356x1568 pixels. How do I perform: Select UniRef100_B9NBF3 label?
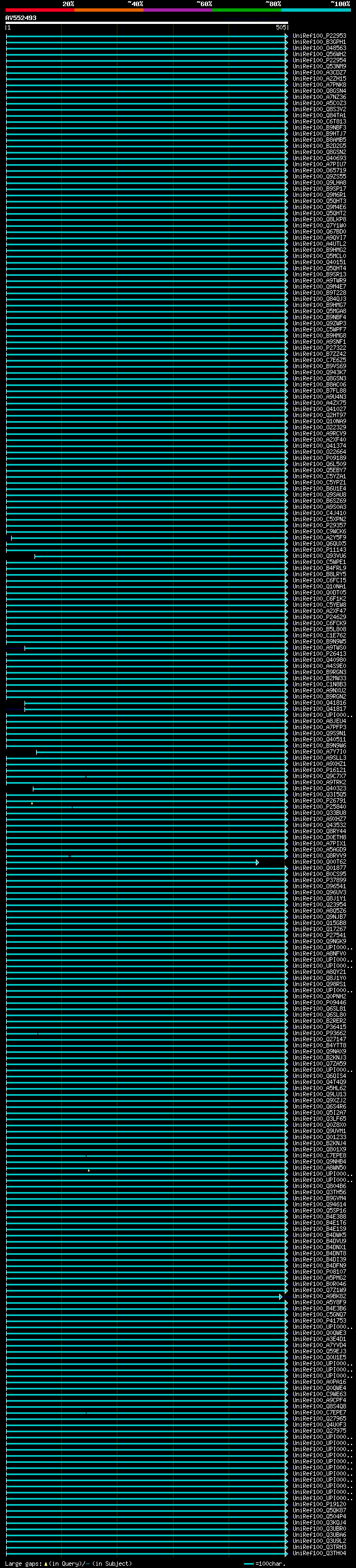click(x=319, y=128)
